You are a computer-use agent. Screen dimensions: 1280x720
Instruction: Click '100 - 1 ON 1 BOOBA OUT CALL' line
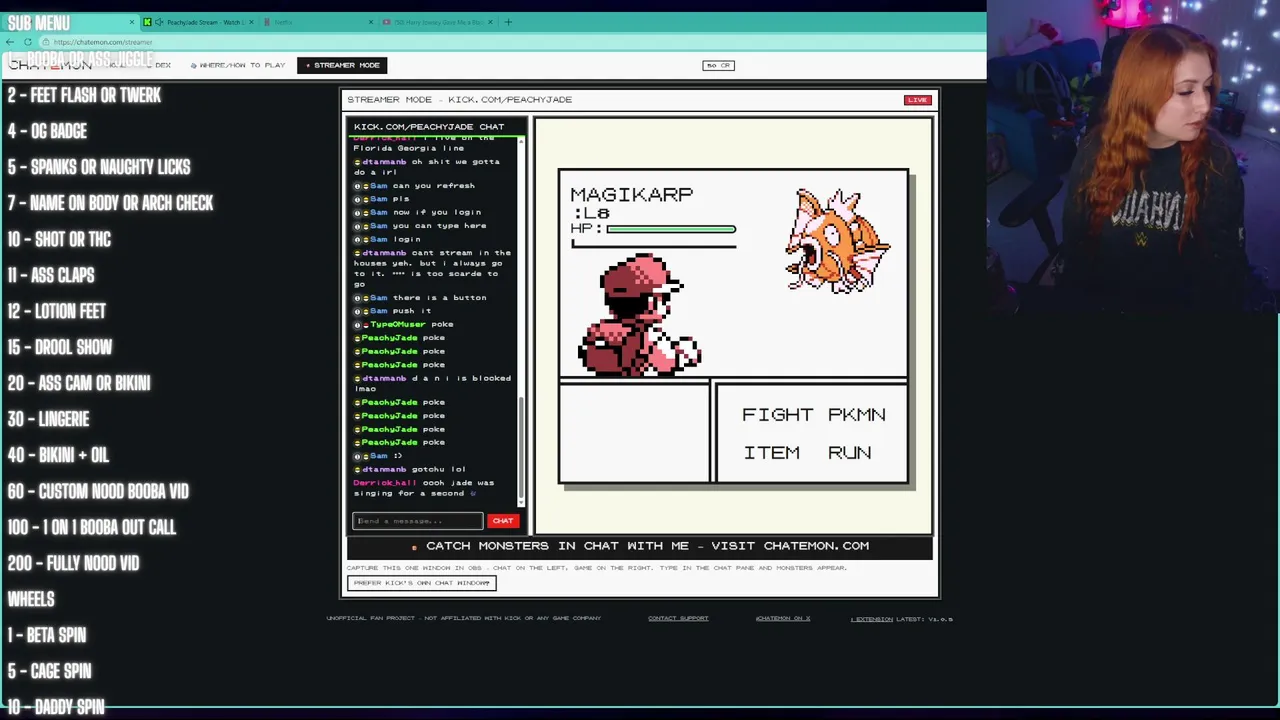pos(92,527)
